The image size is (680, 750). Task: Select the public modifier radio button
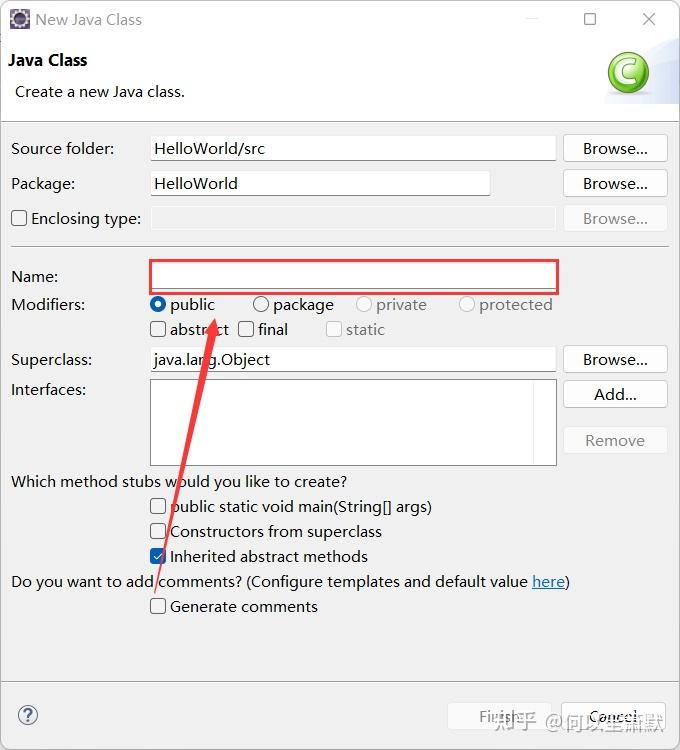pos(158,304)
